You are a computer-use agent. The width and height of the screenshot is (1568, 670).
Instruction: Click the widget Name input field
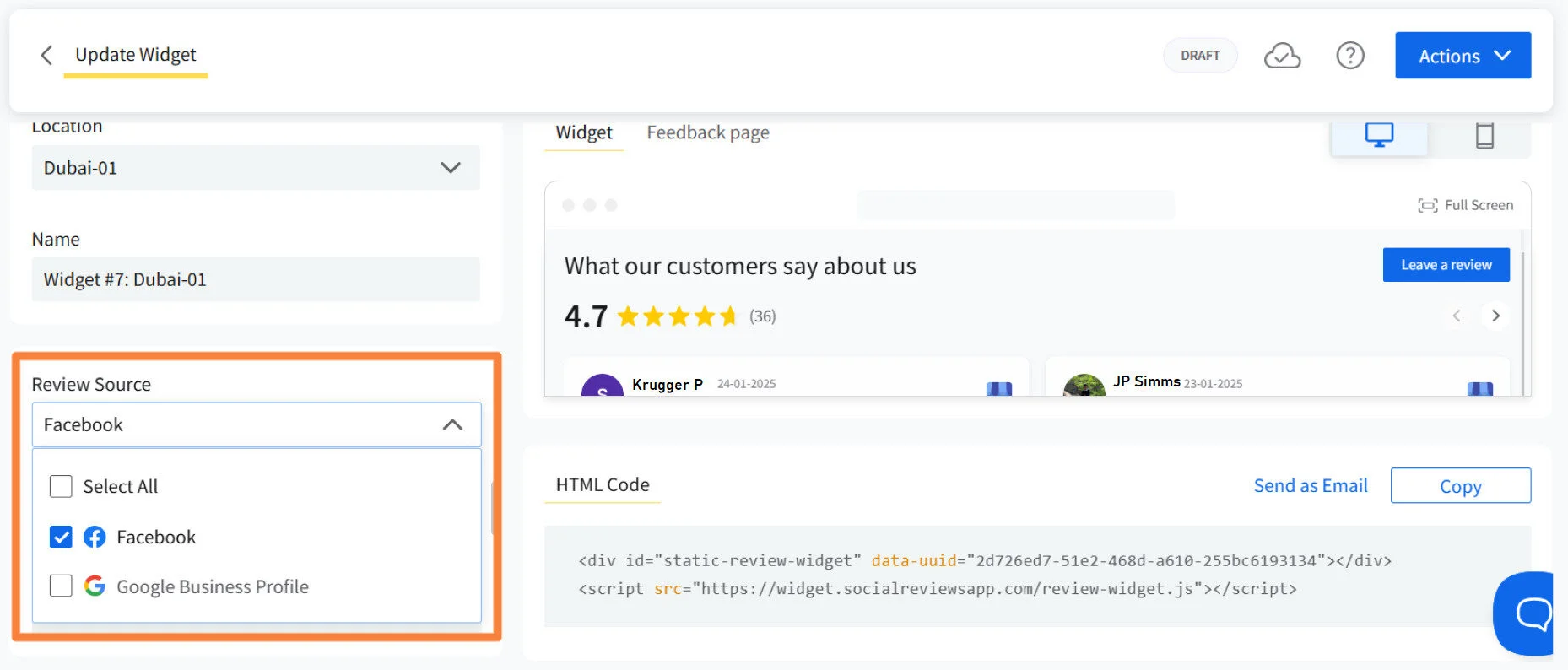(x=256, y=279)
